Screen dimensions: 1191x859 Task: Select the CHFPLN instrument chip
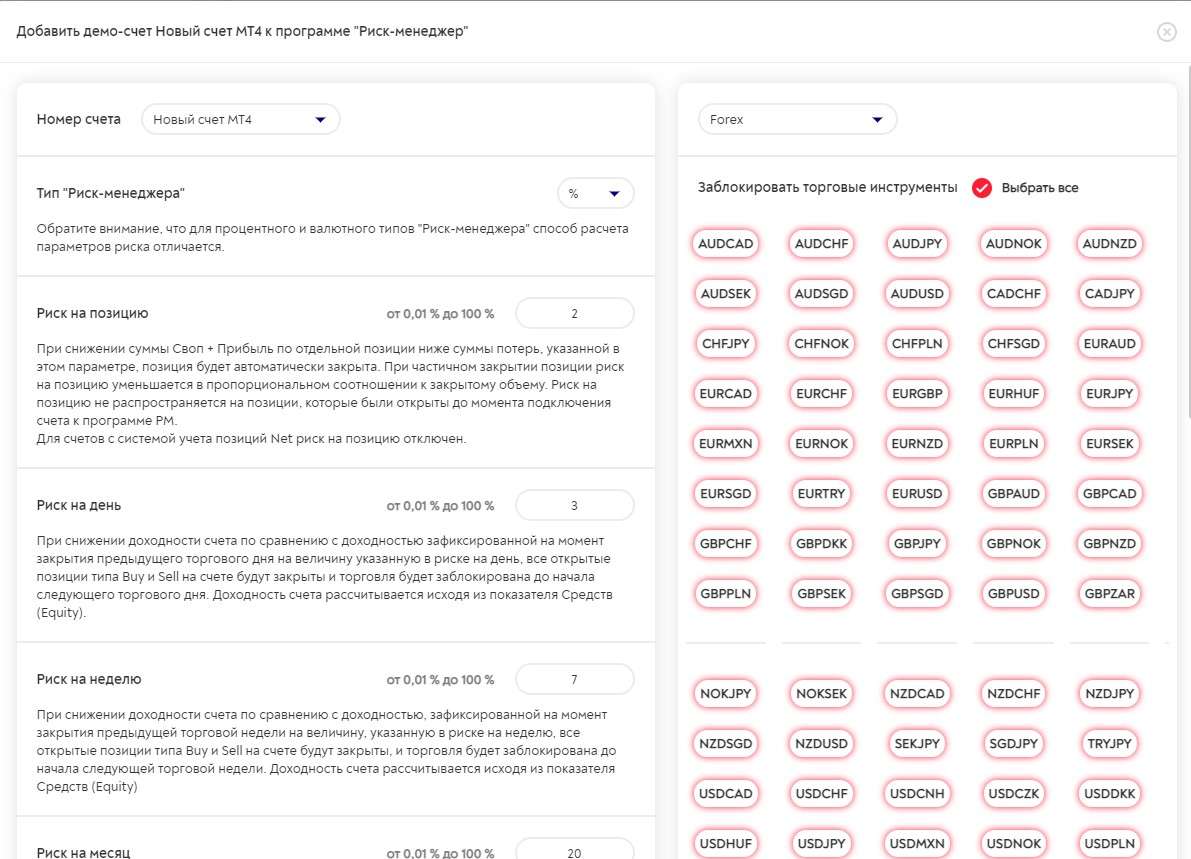(x=917, y=344)
